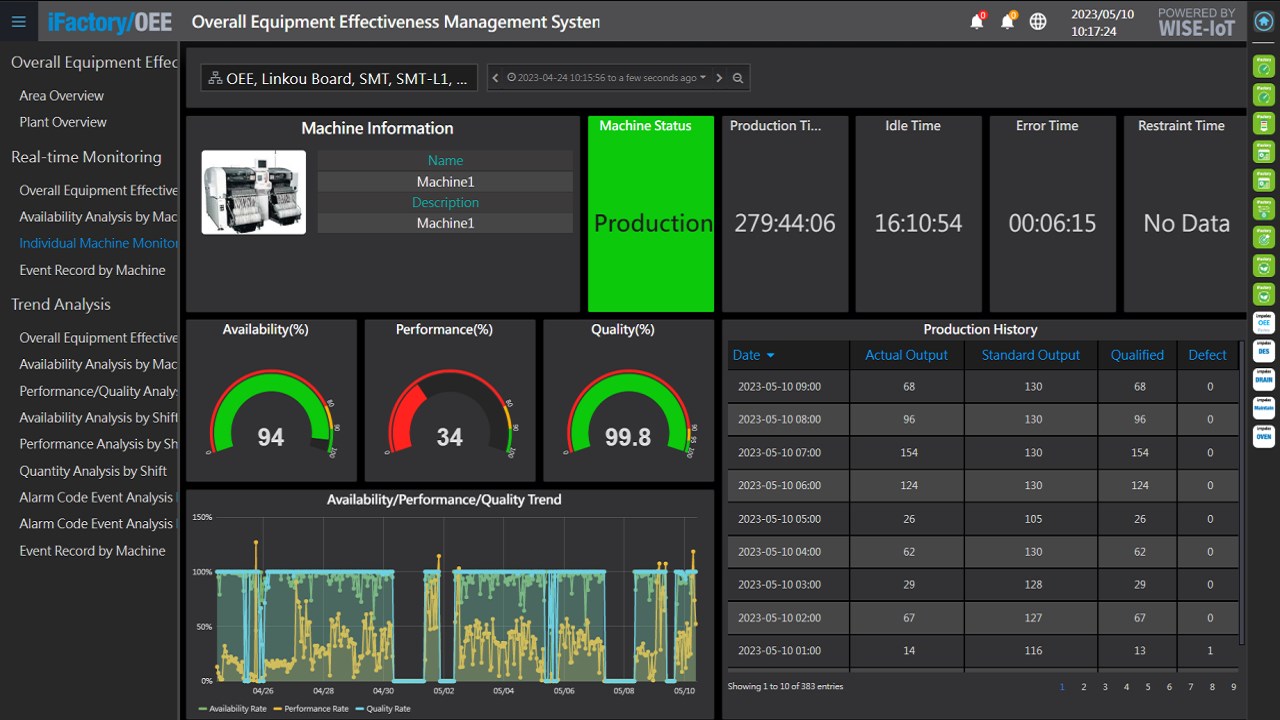Go to Area Overview page
1280x720 pixels.
[x=61, y=96]
